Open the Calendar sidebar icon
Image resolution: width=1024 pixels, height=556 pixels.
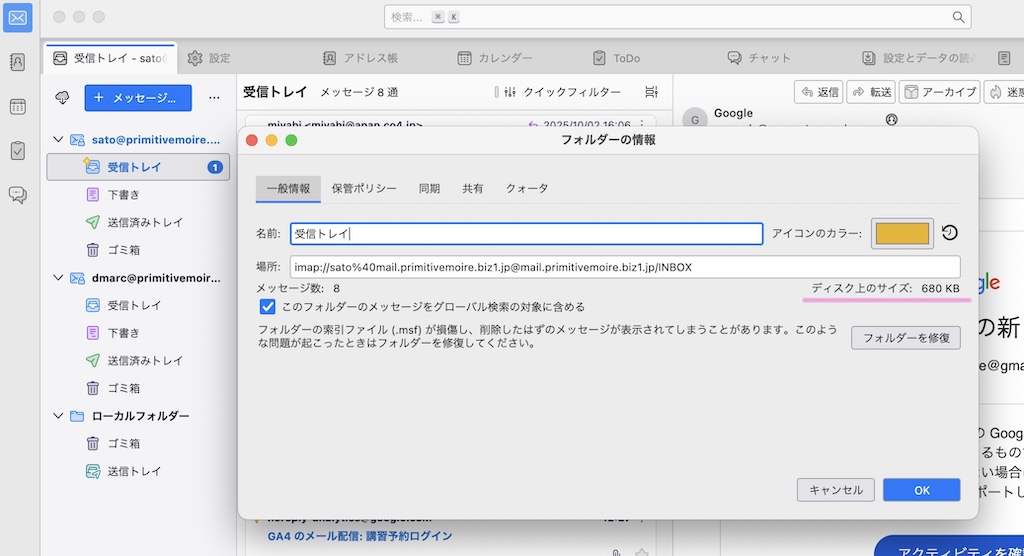point(18,107)
